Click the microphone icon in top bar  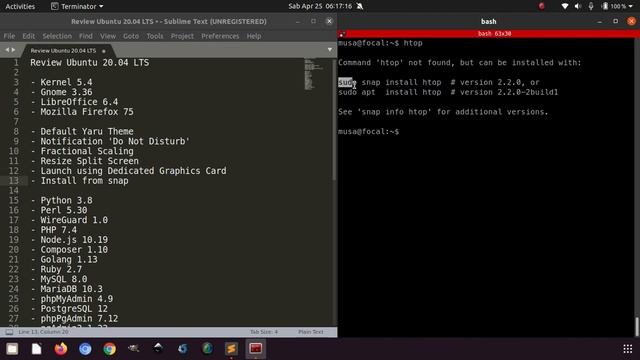click(x=591, y=6)
